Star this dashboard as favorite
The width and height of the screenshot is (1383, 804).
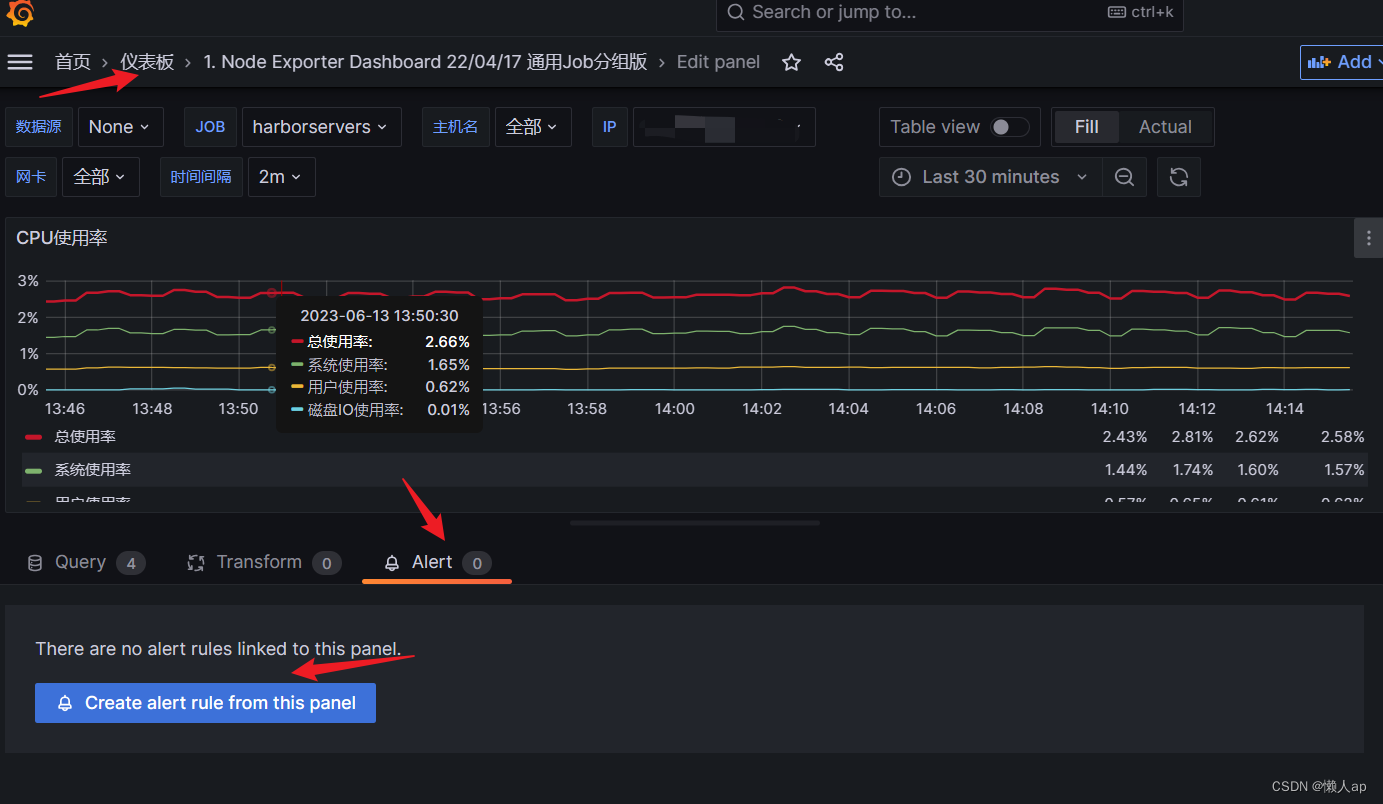tap(791, 63)
